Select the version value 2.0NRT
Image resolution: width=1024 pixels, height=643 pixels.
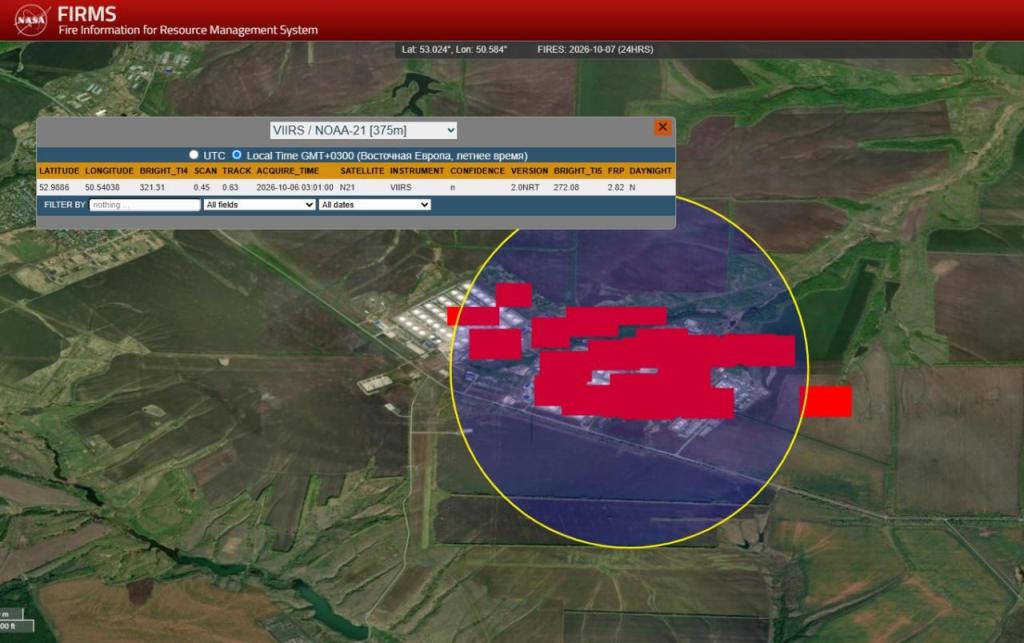click(x=525, y=187)
